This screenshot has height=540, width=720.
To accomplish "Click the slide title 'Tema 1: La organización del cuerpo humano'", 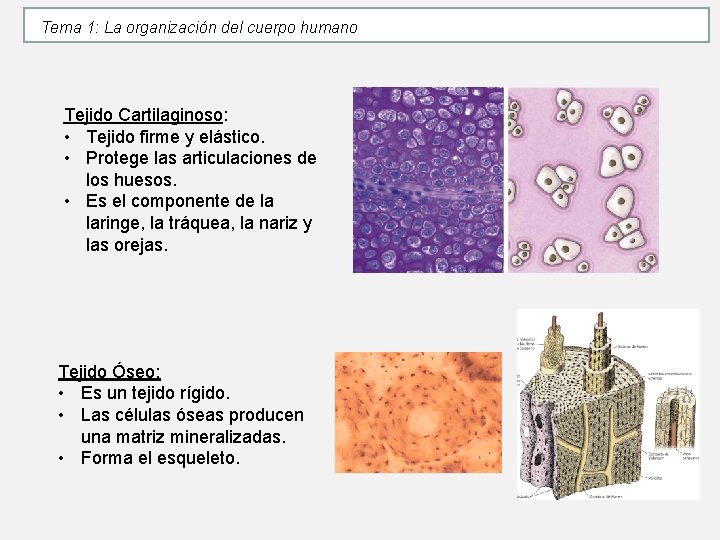I will pos(199,28).
